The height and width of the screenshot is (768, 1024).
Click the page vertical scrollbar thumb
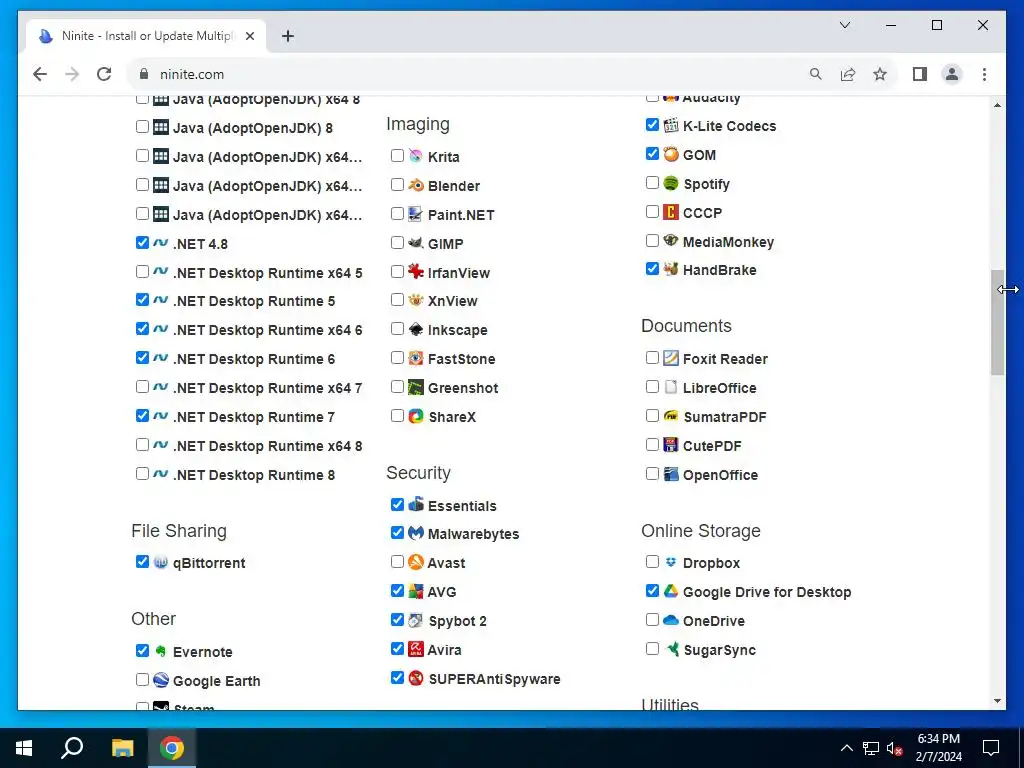coord(997,323)
